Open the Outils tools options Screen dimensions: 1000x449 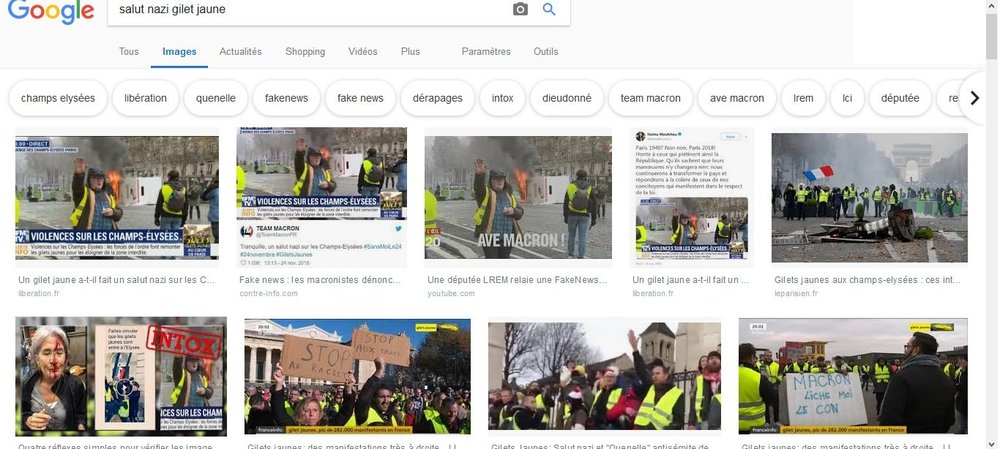click(x=546, y=52)
